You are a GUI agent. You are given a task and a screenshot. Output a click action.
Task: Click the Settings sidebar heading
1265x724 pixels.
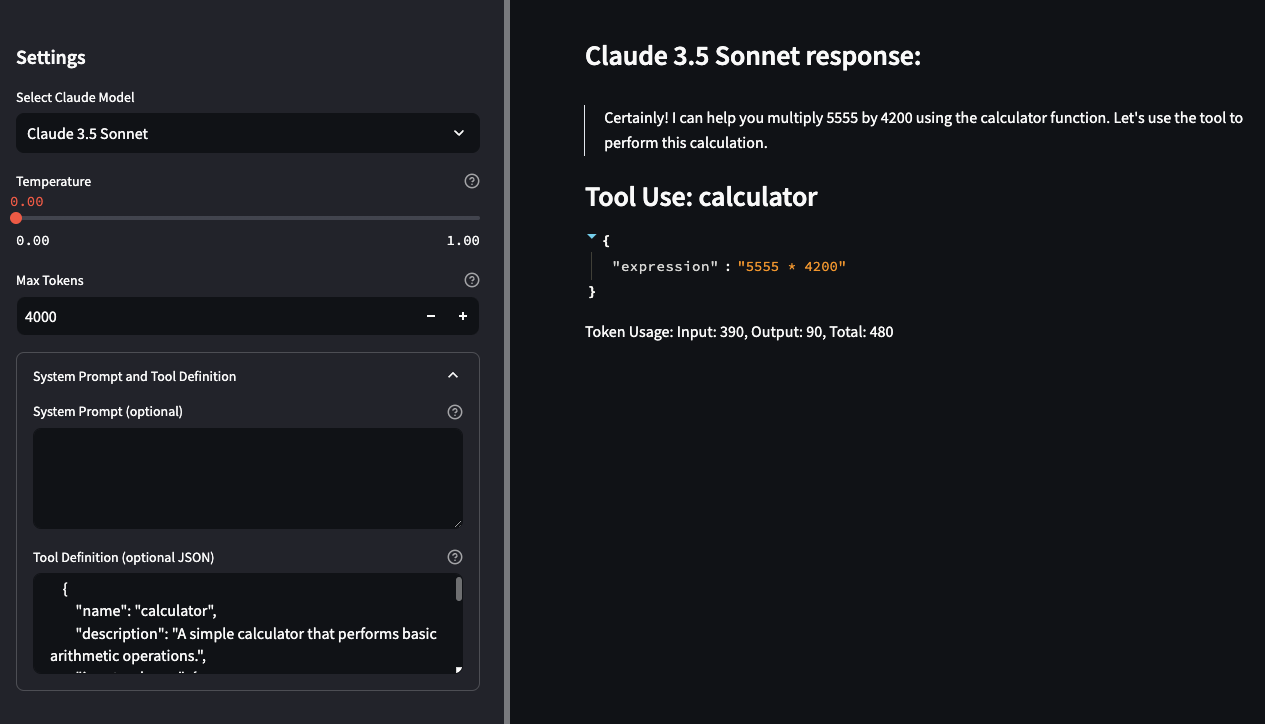click(51, 57)
